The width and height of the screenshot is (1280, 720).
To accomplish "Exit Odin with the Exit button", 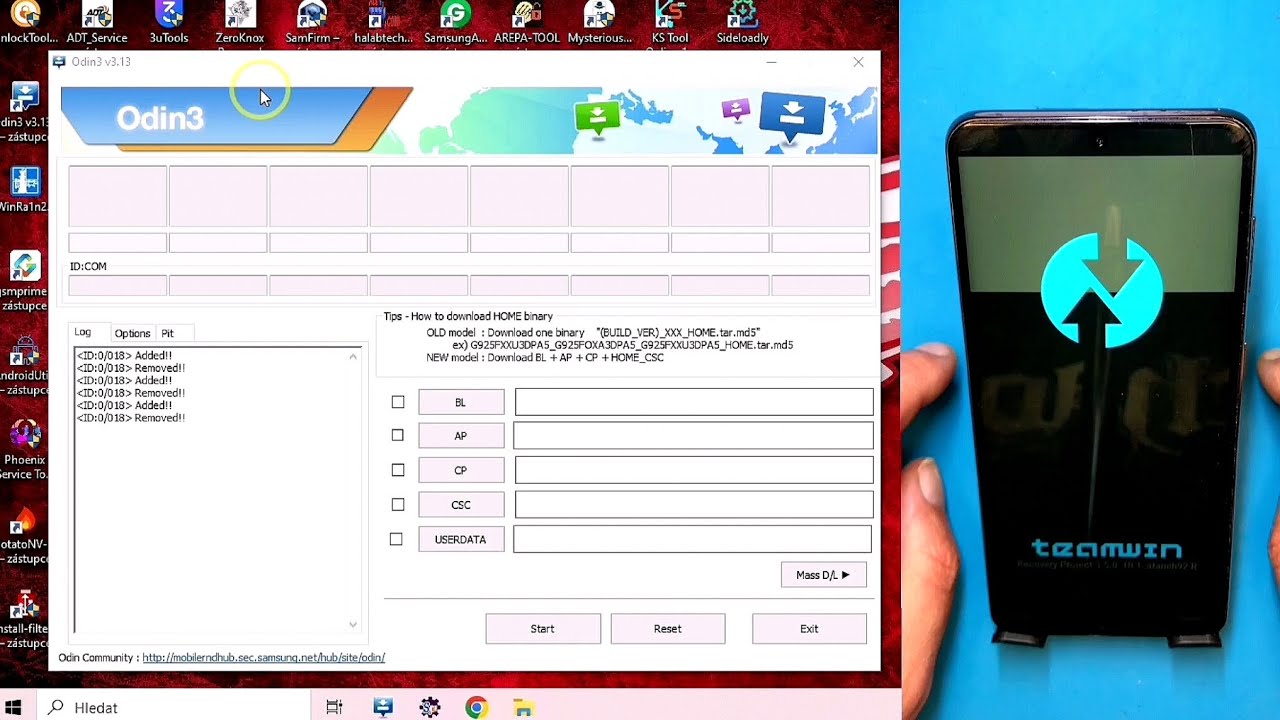I will 809,629.
